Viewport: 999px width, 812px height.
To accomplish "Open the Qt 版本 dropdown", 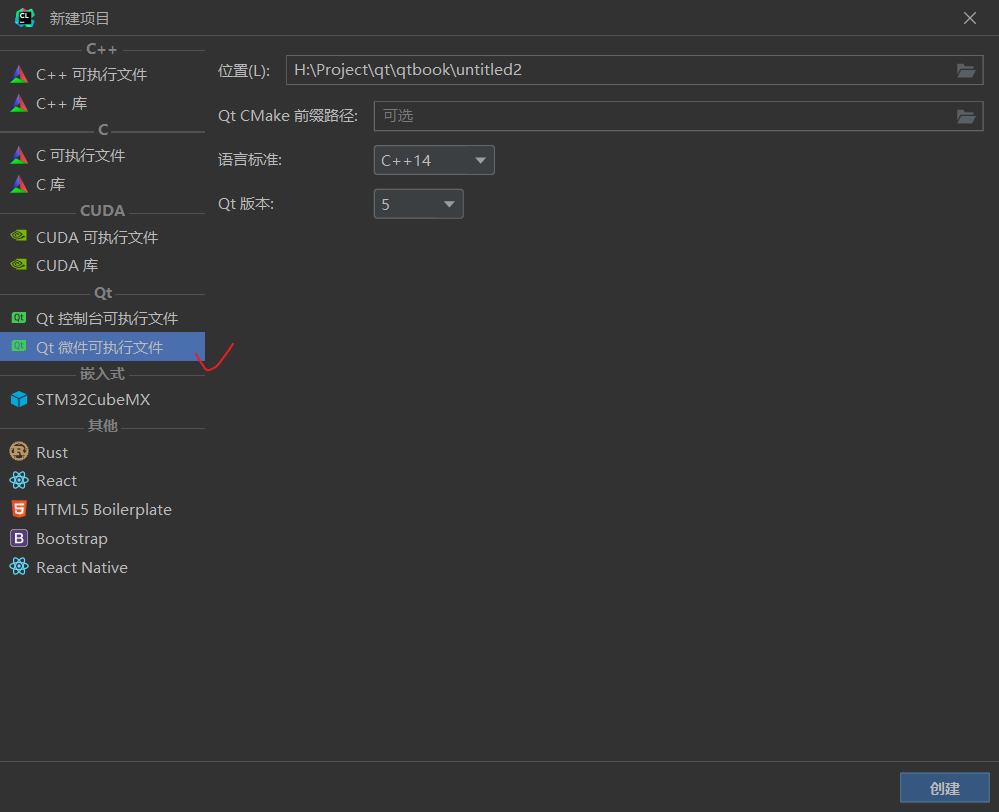I will point(419,204).
